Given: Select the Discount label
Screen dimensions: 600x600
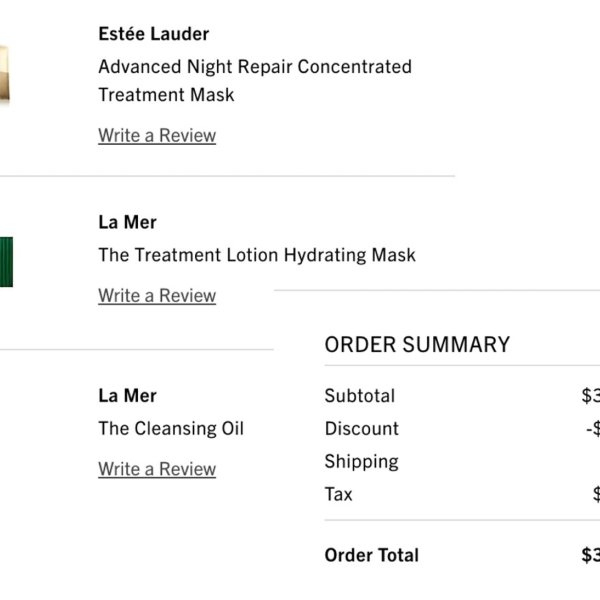Looking at the screenshot, I should 362,429.
